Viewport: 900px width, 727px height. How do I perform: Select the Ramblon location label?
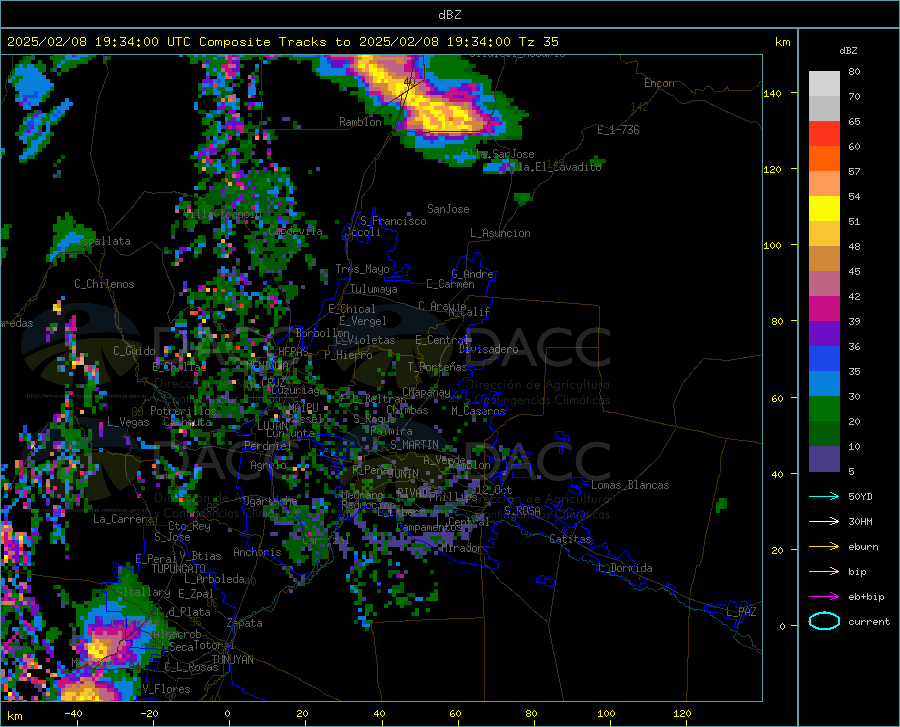tap(360, 122)
